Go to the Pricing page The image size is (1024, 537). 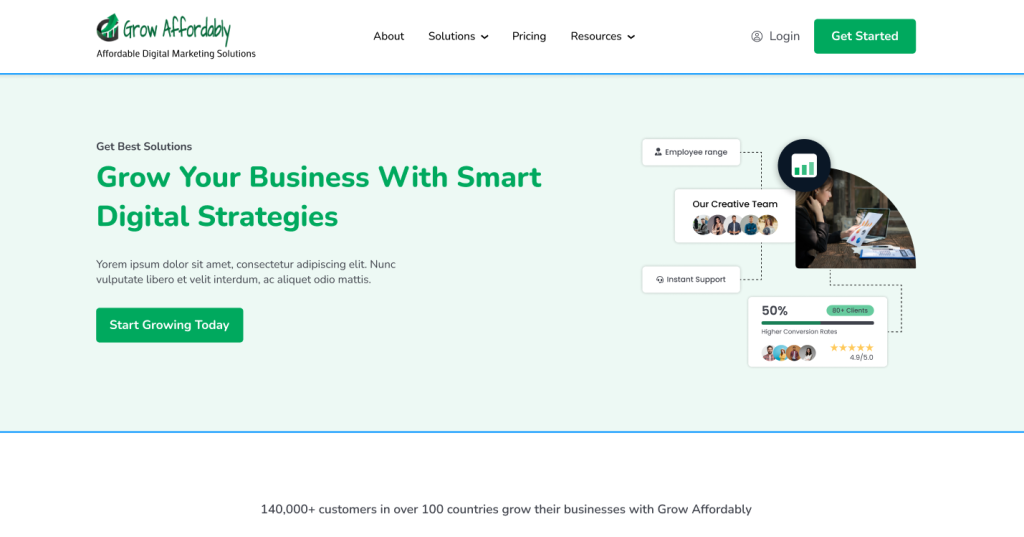point(529,37)
